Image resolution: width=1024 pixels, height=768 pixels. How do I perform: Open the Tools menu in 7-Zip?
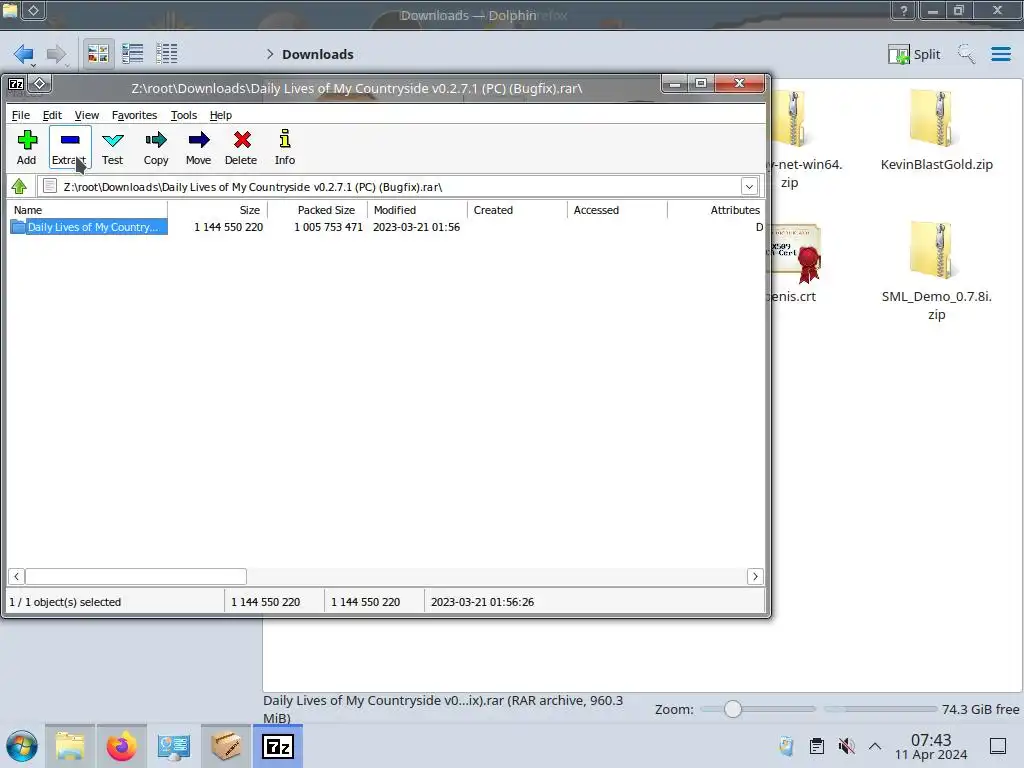(x=184, y=115)
